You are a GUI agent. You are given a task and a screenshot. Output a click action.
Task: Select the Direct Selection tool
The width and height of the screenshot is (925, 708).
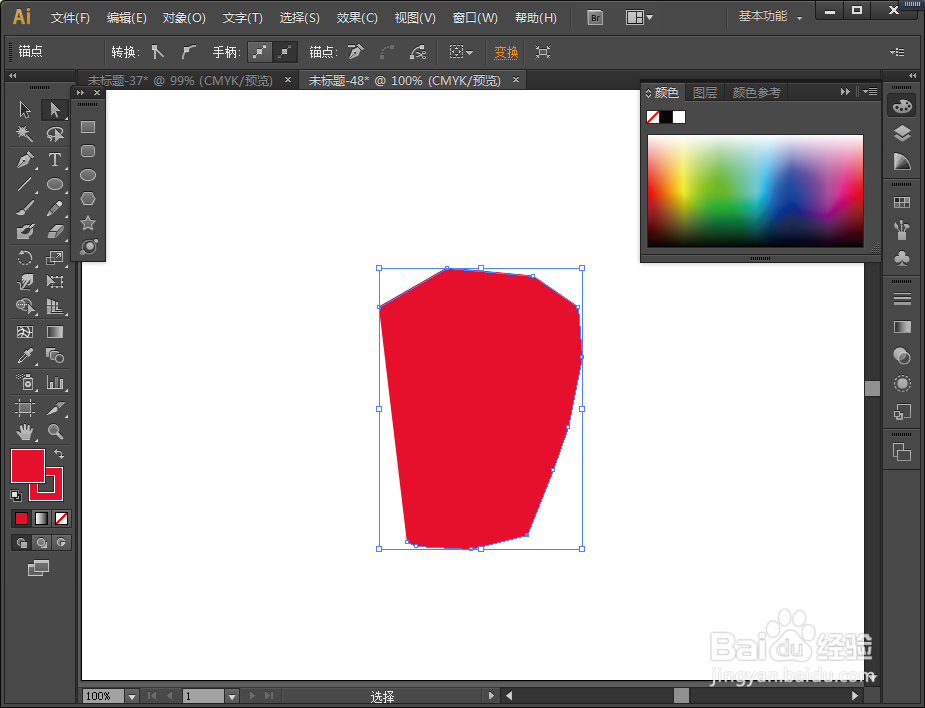coord(54,110)
